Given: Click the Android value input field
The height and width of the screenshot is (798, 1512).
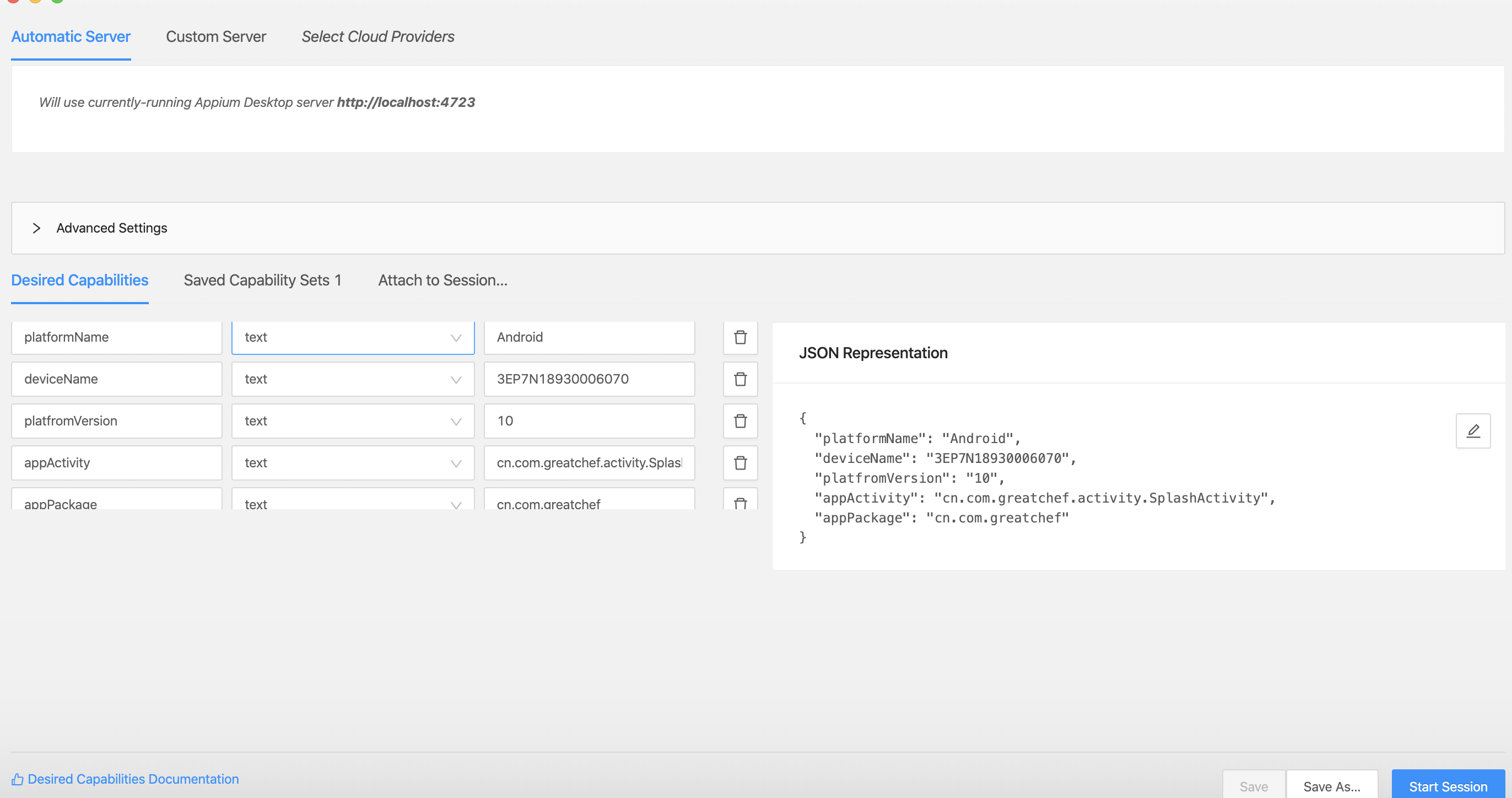Looking at the screenshot, I should click(x=588, y=337).
